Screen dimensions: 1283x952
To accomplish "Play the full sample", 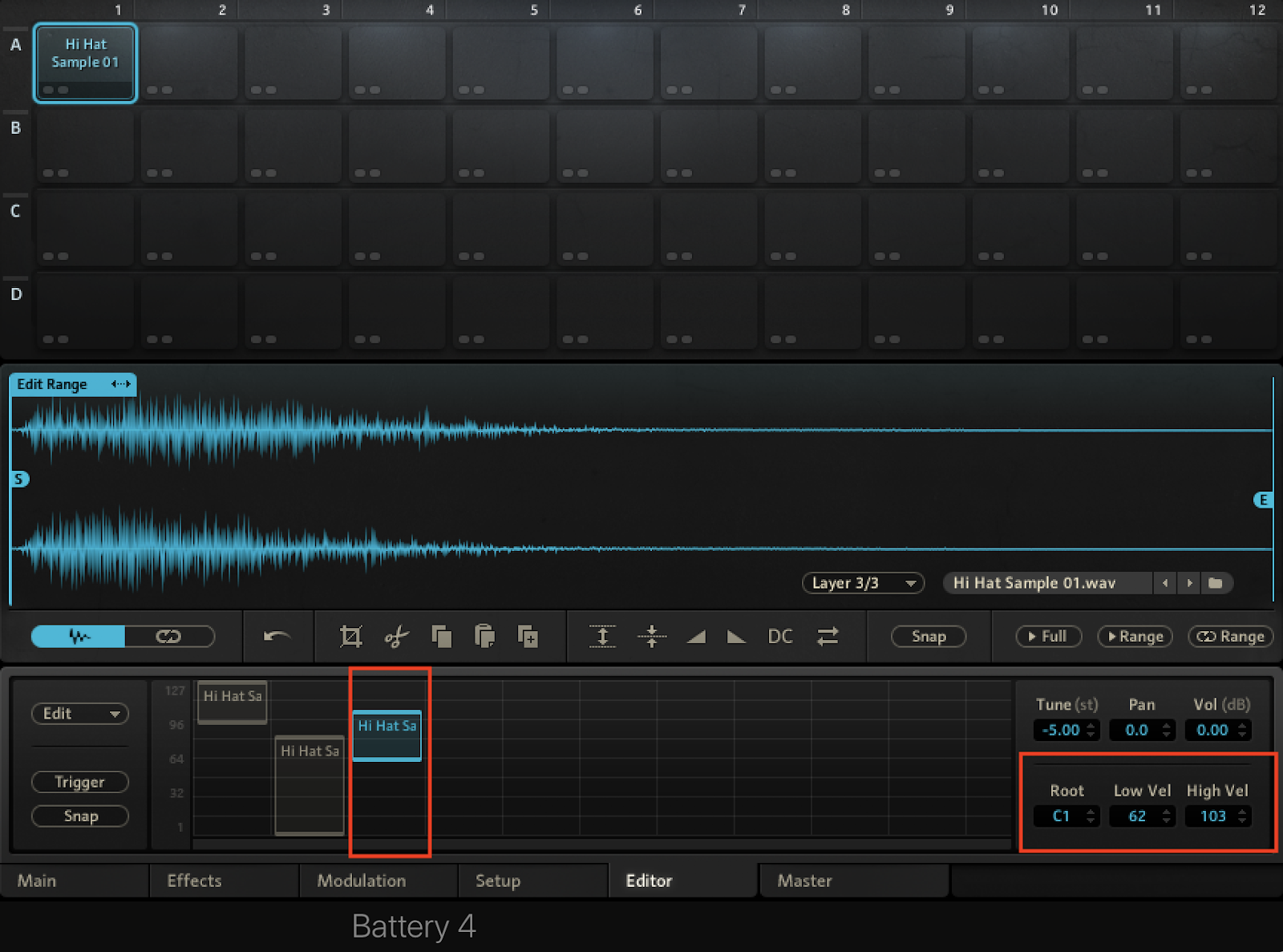I will point(1049,637).
